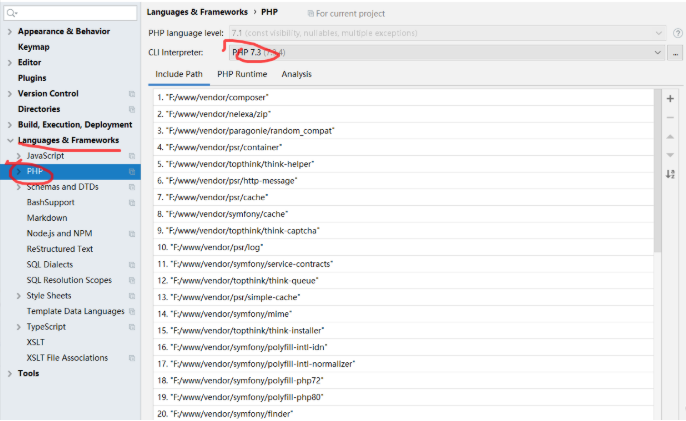Click project-level icon beside Schemas and DTDs
Screen dimensions: 686x421
coord(132,187)
